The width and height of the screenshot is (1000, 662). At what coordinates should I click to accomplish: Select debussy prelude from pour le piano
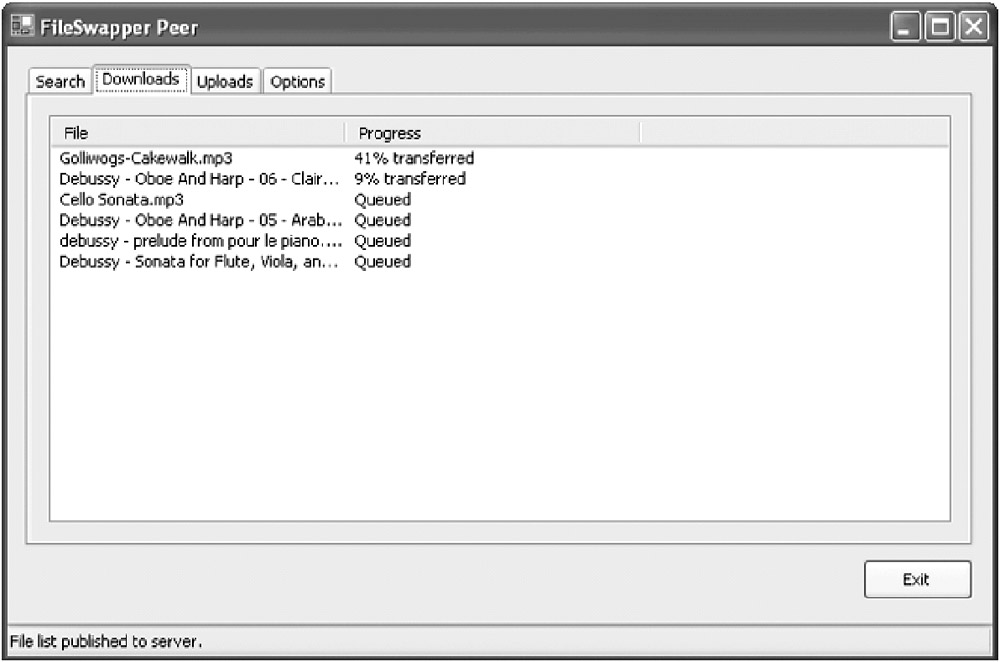(199, 241)
